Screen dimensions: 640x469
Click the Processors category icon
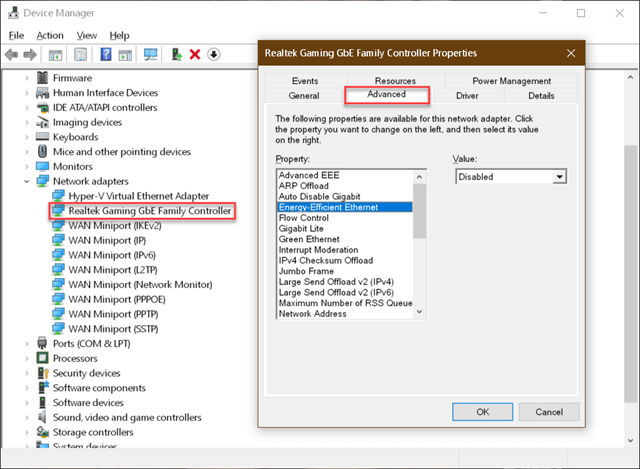click(42, 358)
